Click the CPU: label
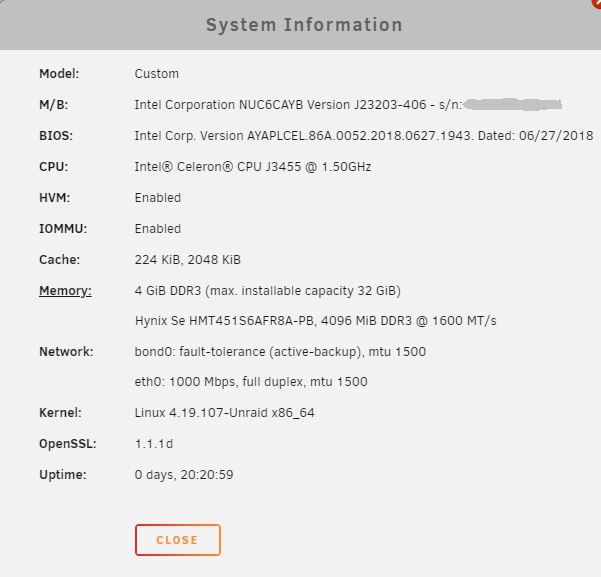 click(53, 167)
